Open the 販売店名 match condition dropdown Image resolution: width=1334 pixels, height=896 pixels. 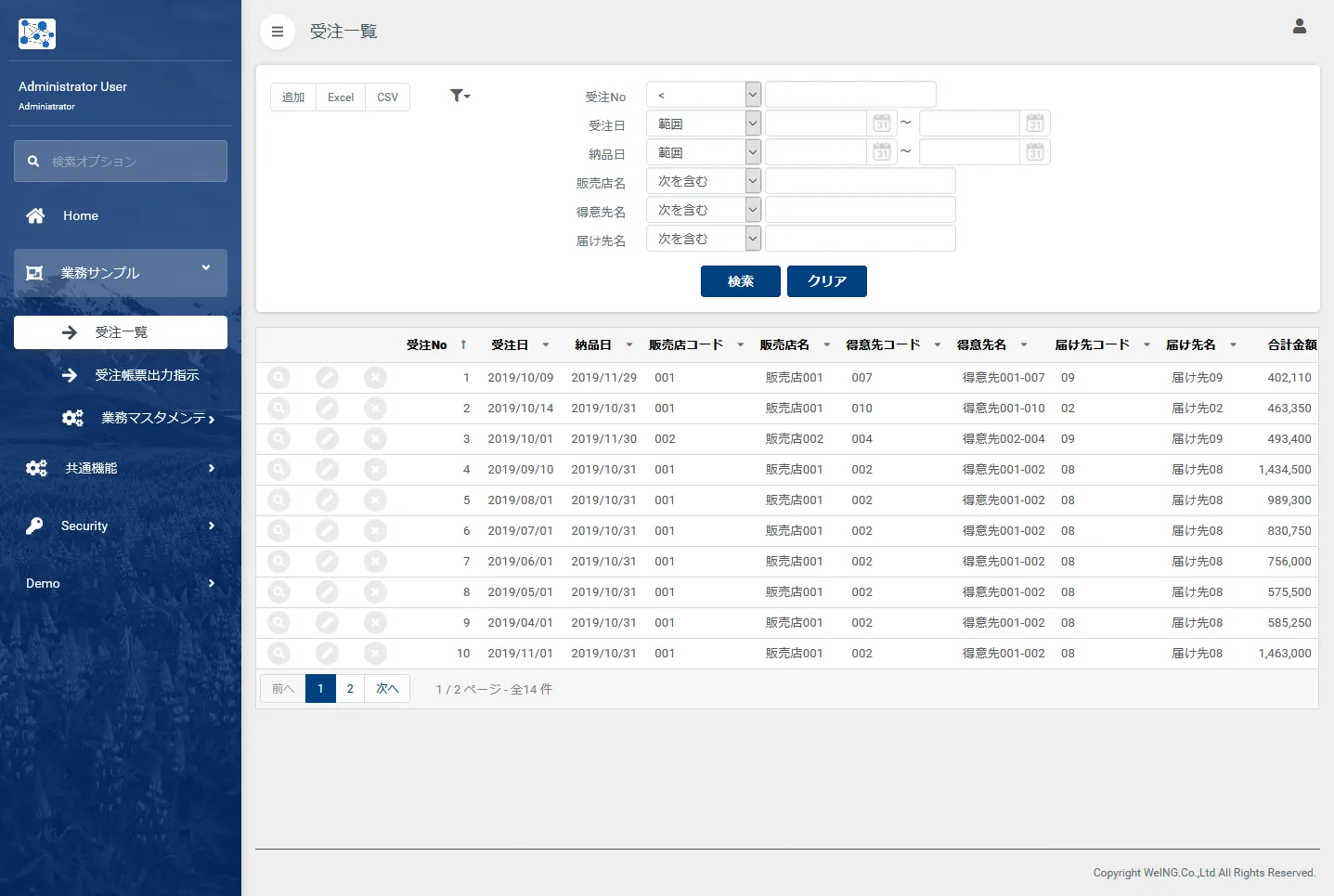704,181
